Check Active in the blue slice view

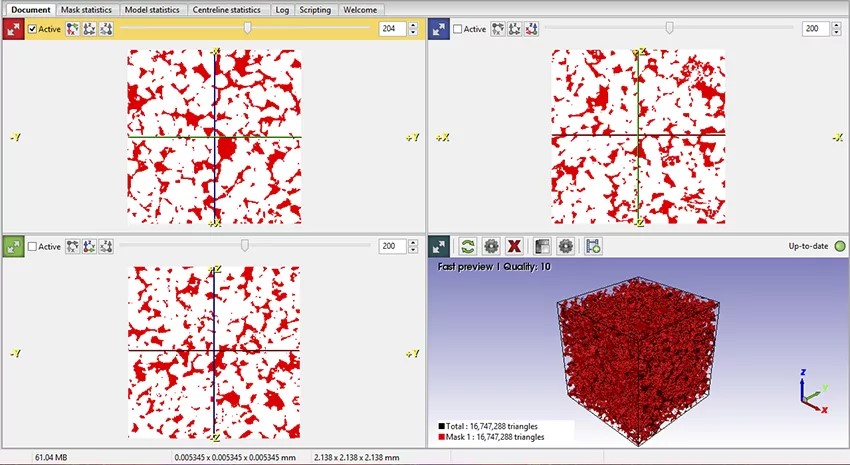[x=458, y=29]
